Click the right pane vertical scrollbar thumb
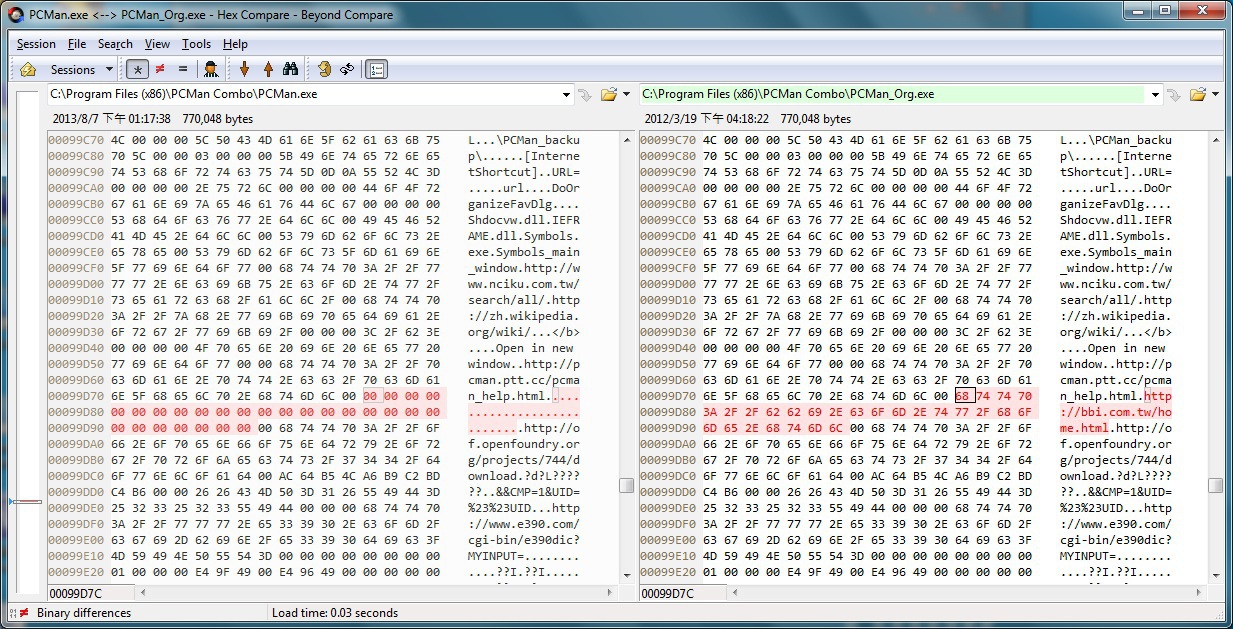Viewport: 1233px width, 629px height. 1215,485
